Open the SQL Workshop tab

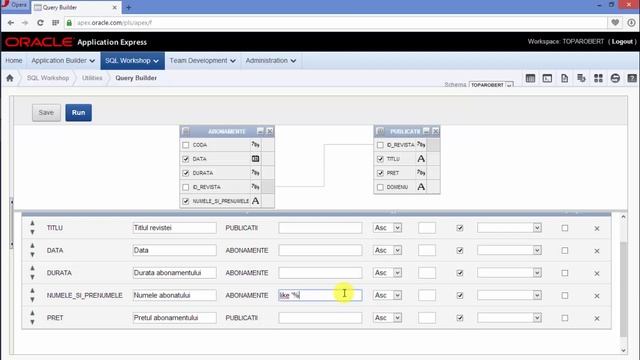tap(132, 60)
